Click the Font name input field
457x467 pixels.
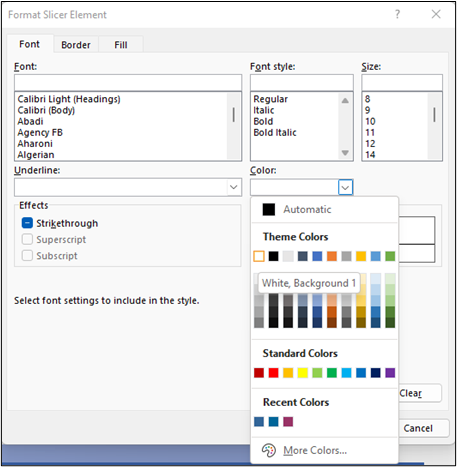coord(128,83)
